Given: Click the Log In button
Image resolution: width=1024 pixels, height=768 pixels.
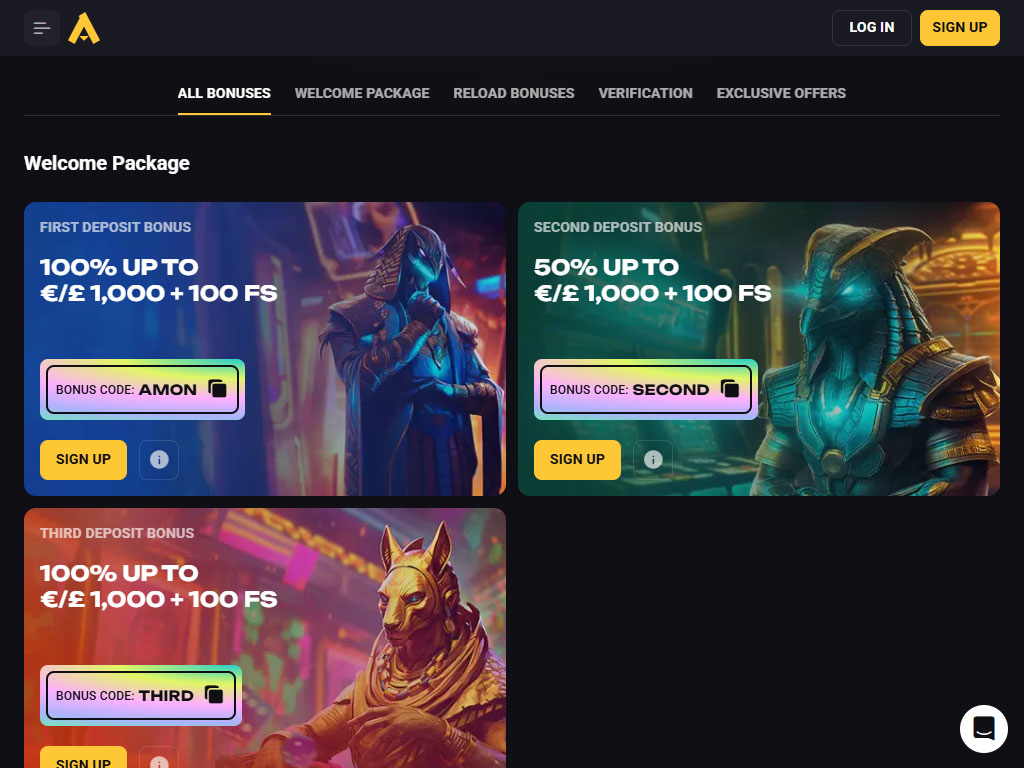Looking at the screenshot, I should click(x=871, y=27).
